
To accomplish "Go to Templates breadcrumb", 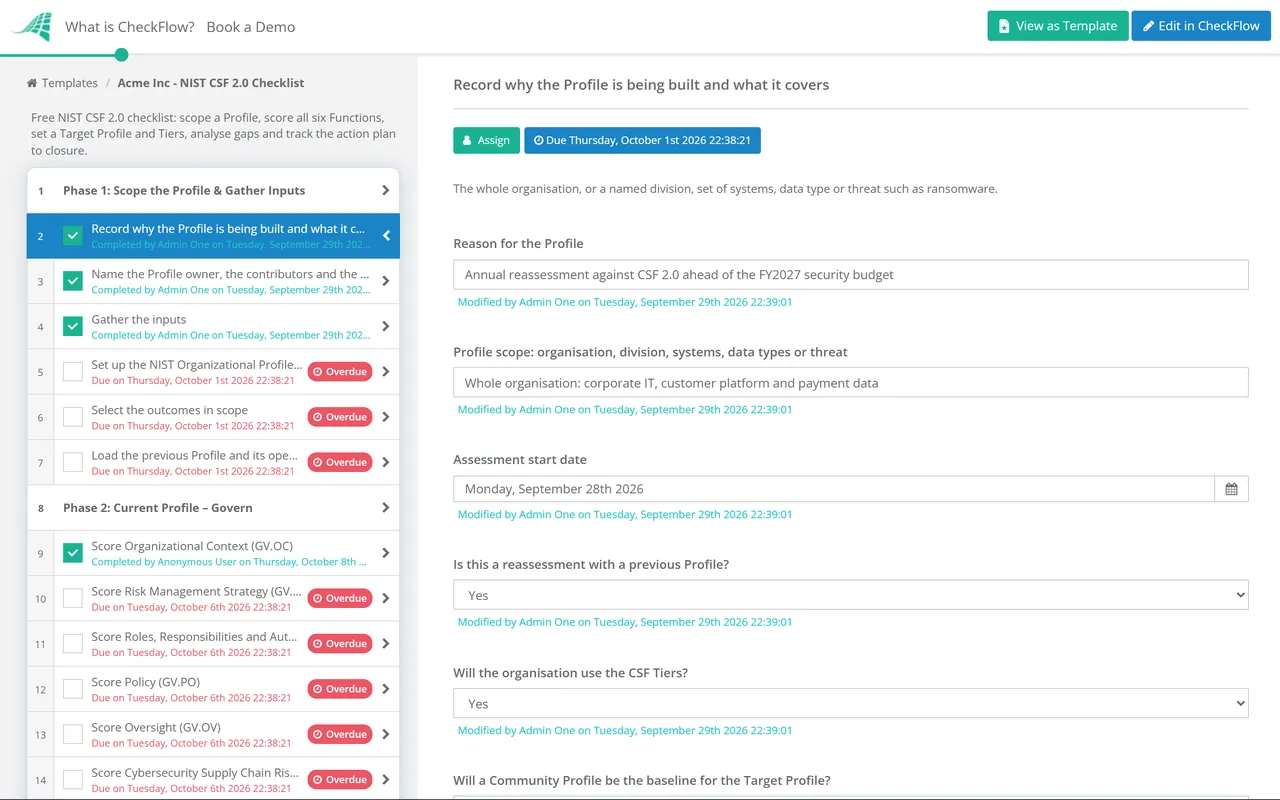I will tap(70, 83).
